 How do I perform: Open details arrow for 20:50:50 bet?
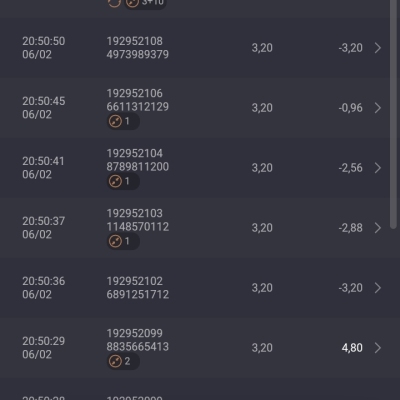tap(378, 48)
